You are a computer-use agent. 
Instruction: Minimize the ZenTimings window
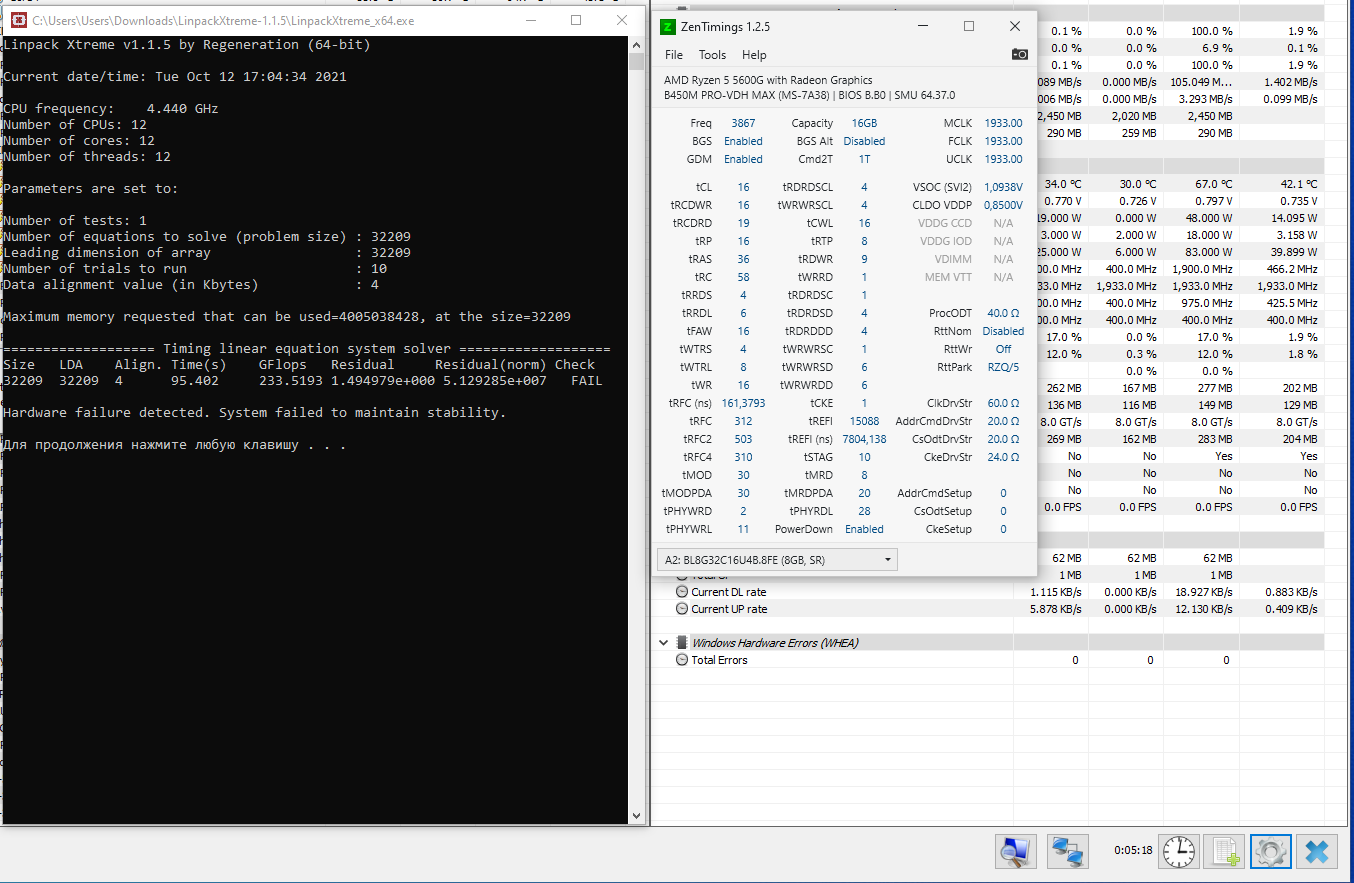tap(921, 26)
